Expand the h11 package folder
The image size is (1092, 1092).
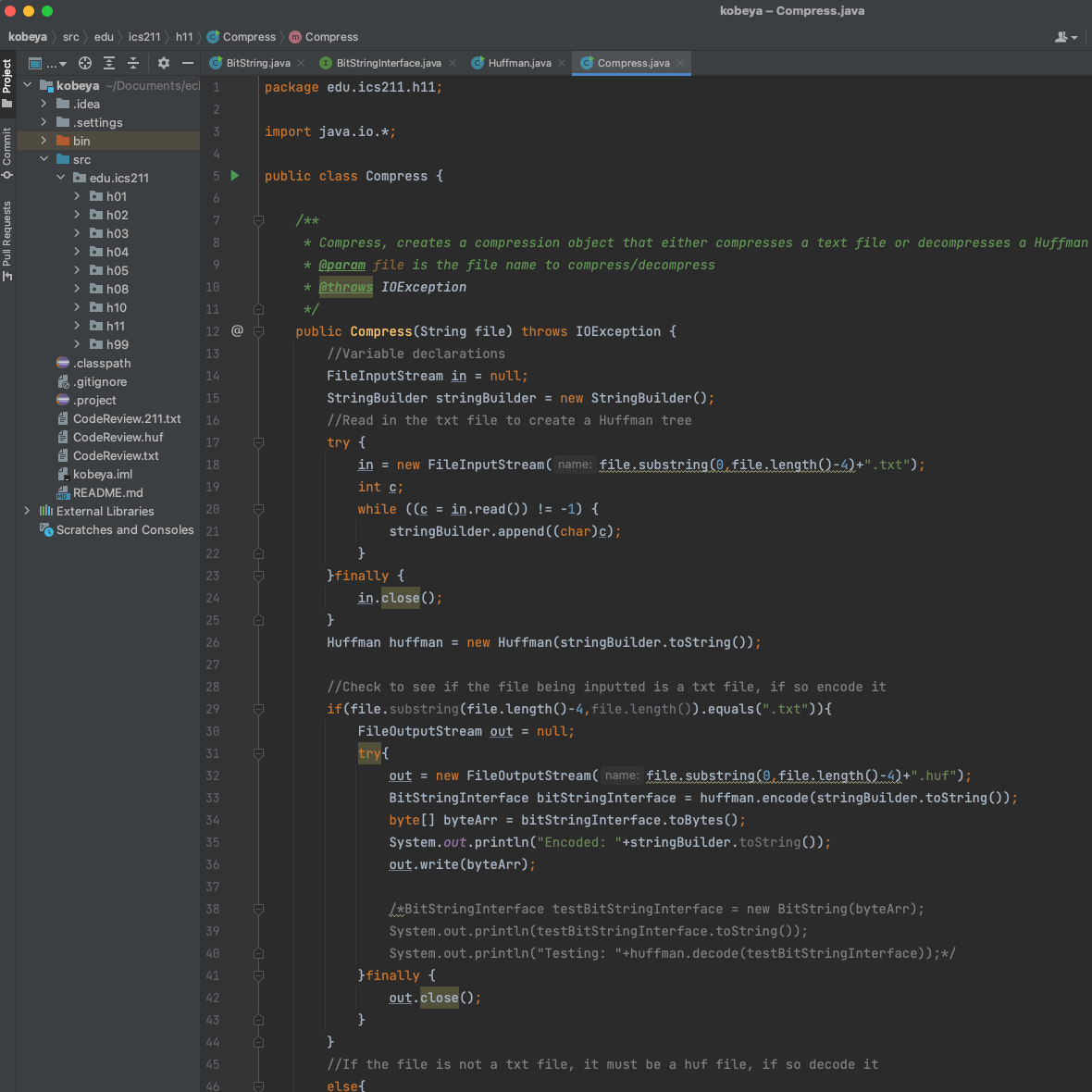(77, 326)
